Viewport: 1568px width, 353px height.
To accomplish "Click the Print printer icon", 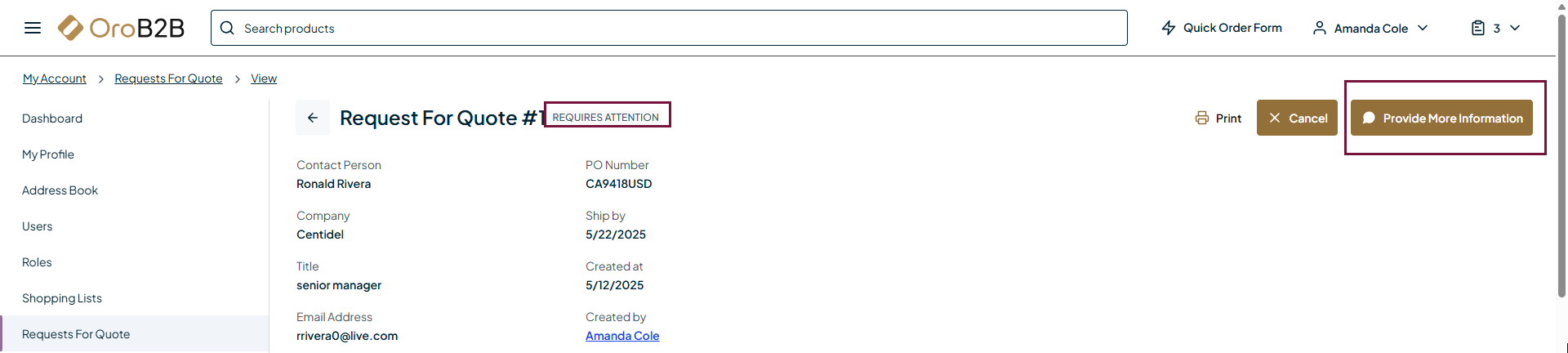I will click(x=1202, y=118).
